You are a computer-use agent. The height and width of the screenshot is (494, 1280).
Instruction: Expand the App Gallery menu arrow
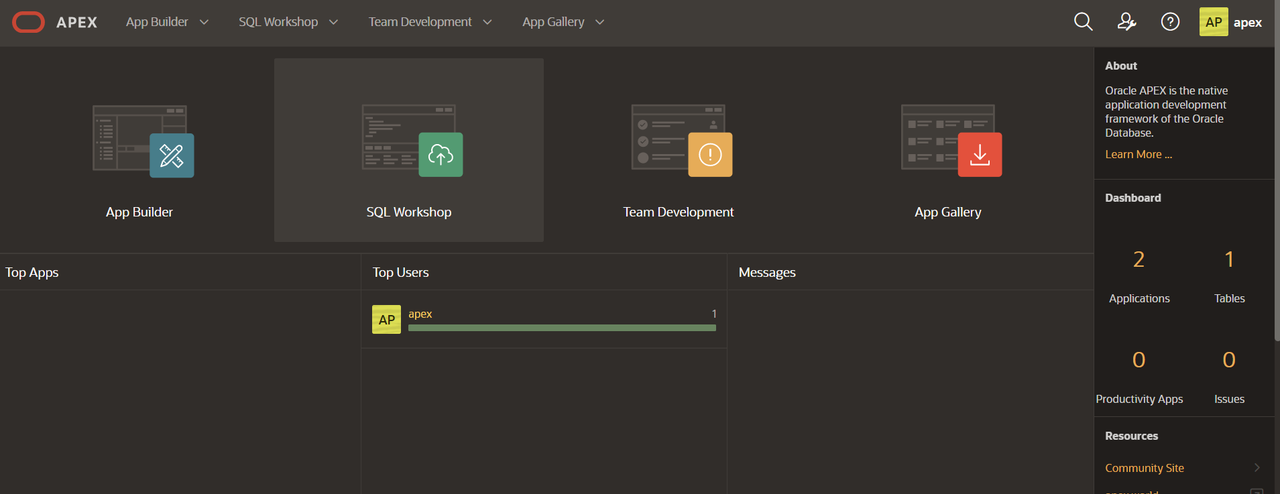pyautogui.click(x=599, y=22)
